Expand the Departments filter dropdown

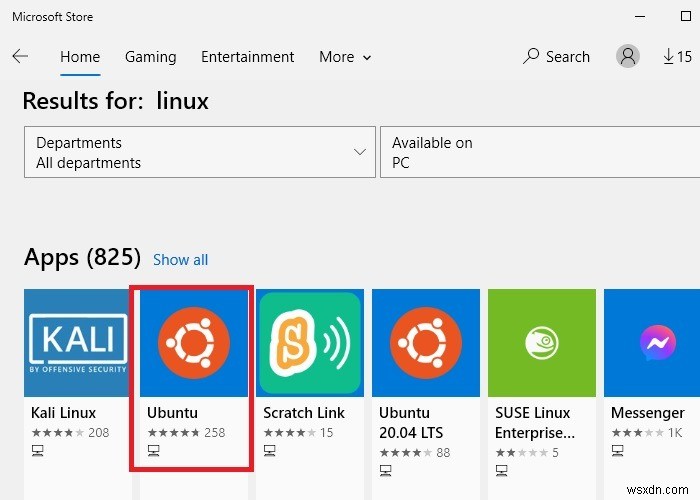pyautogui.click(x=200, y=152)
